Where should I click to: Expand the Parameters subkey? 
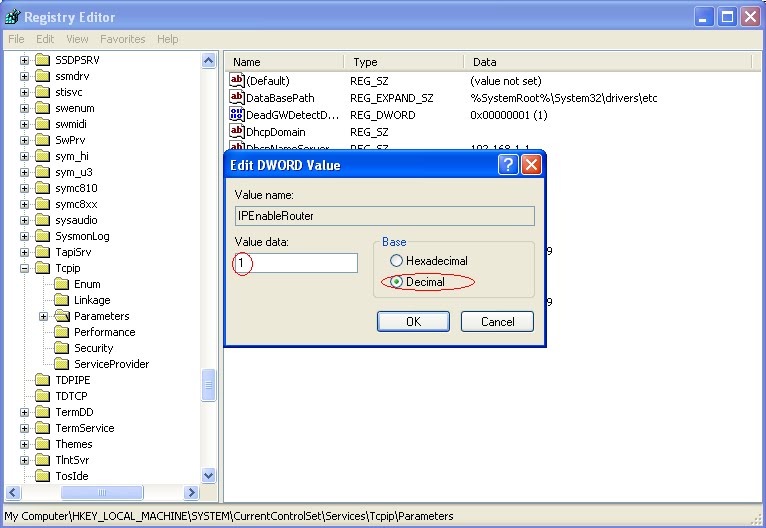point(43,317)
